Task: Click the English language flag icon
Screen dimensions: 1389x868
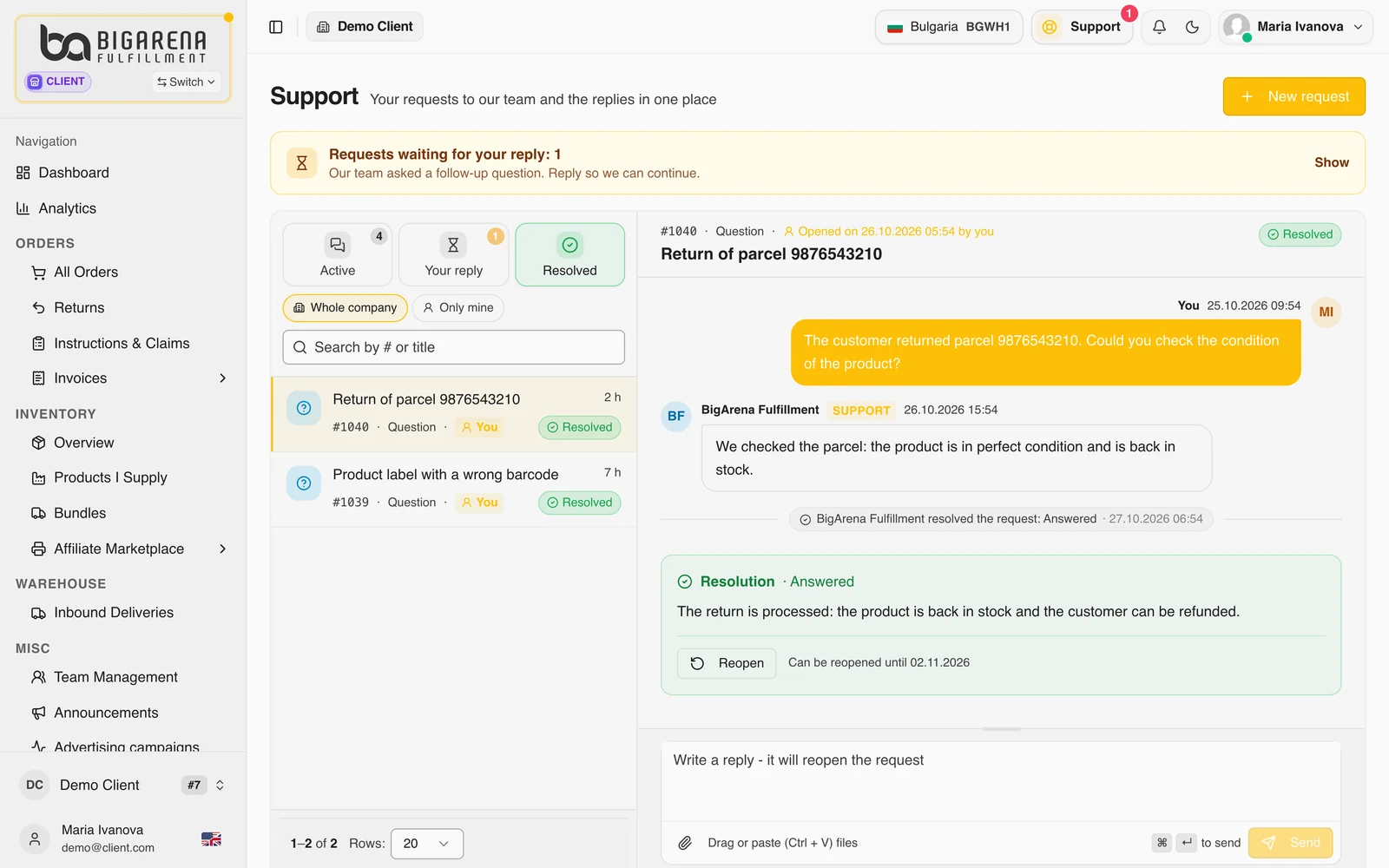Action: pos(211,839)
